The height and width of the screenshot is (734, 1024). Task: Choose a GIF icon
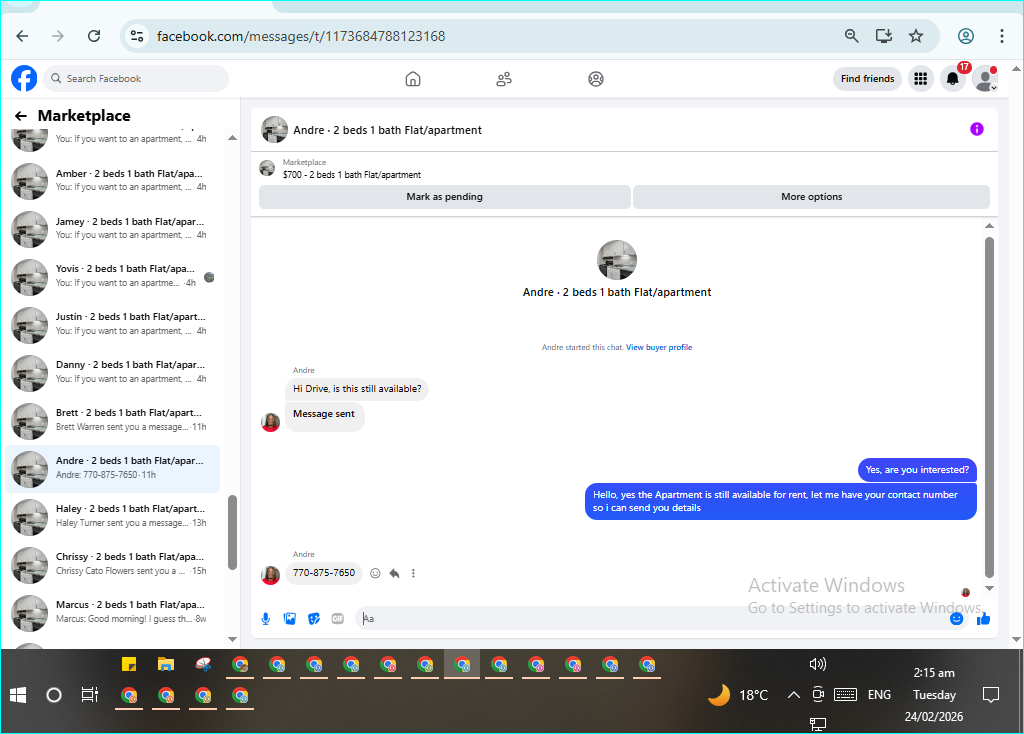tap(338, 618)
